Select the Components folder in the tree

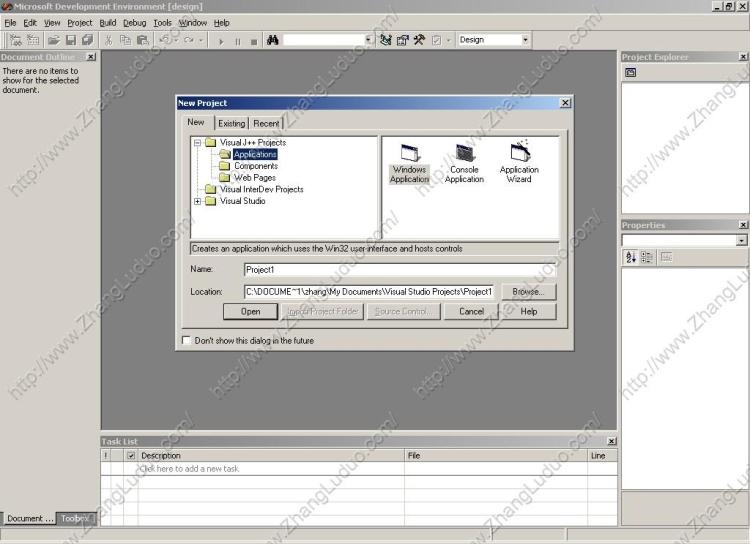coord(256,166)
